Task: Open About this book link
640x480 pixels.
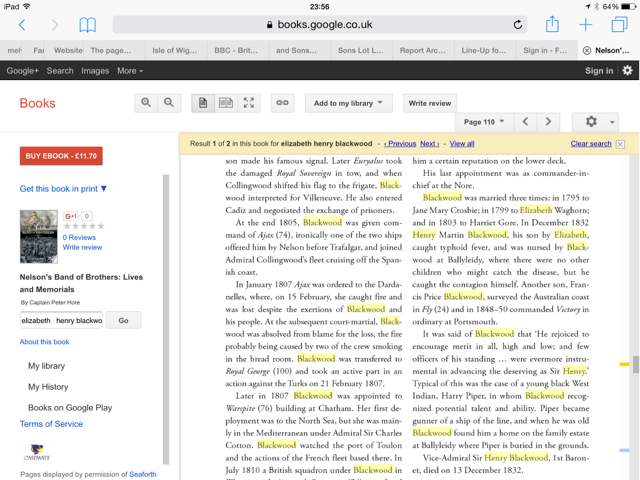Action: tap(44, 342)
